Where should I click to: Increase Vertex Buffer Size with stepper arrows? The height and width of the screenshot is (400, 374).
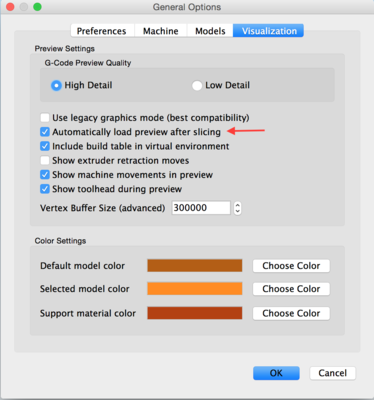(237, 205)
